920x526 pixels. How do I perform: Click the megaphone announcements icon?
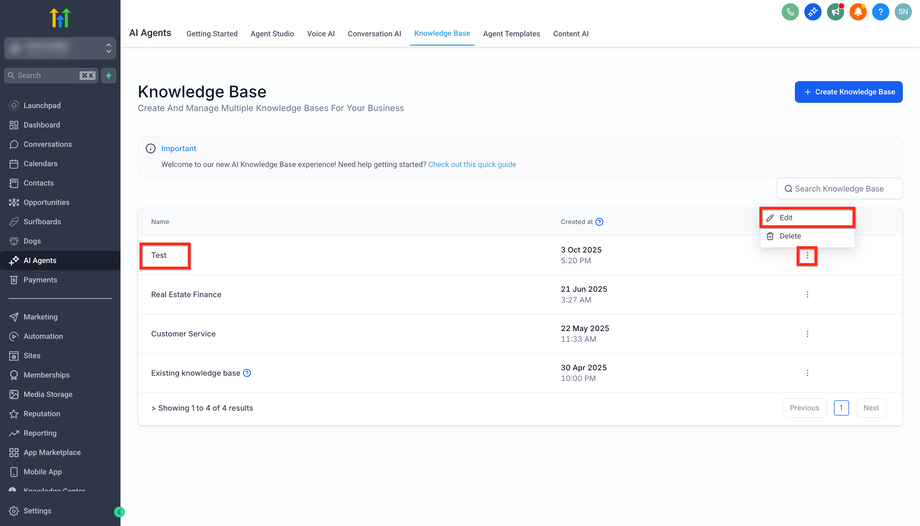click(x=835, y=12)
